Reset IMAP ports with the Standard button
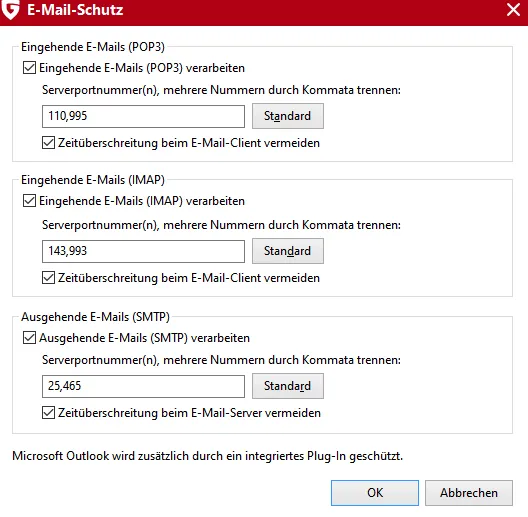The height and width of the screenshot is (517, 528). point(288,251)
